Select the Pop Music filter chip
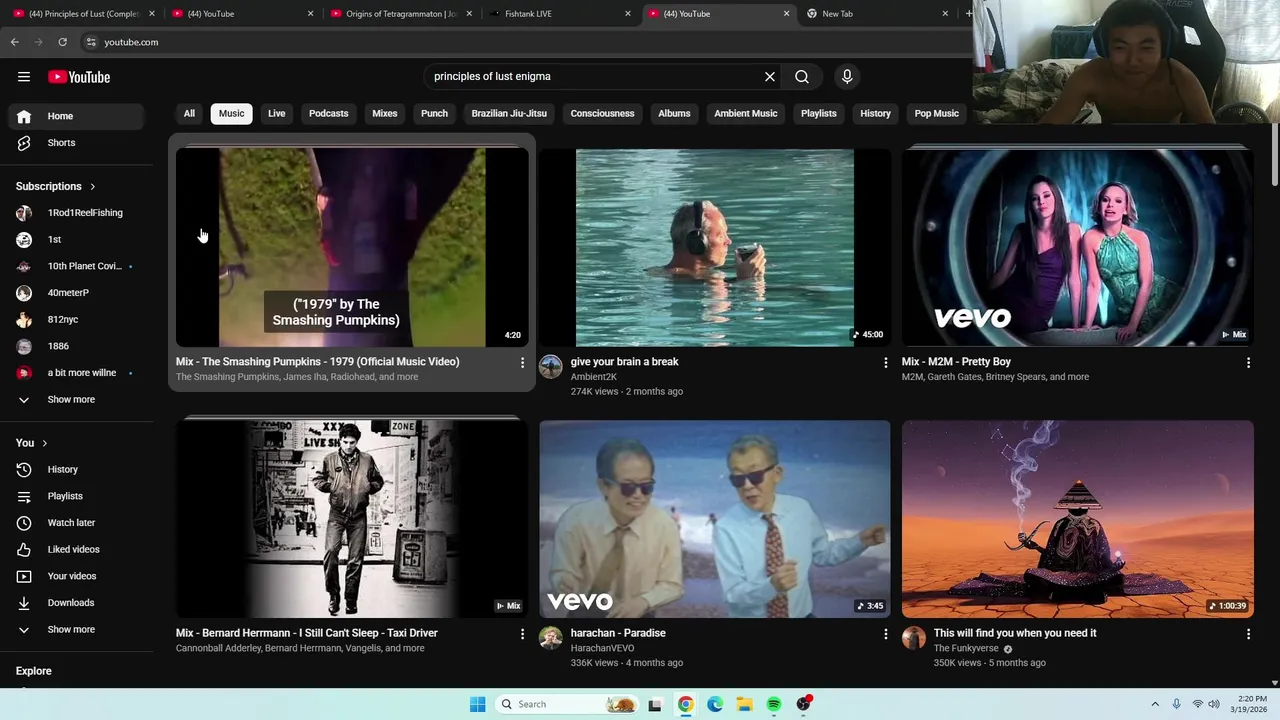 point(937,114)
